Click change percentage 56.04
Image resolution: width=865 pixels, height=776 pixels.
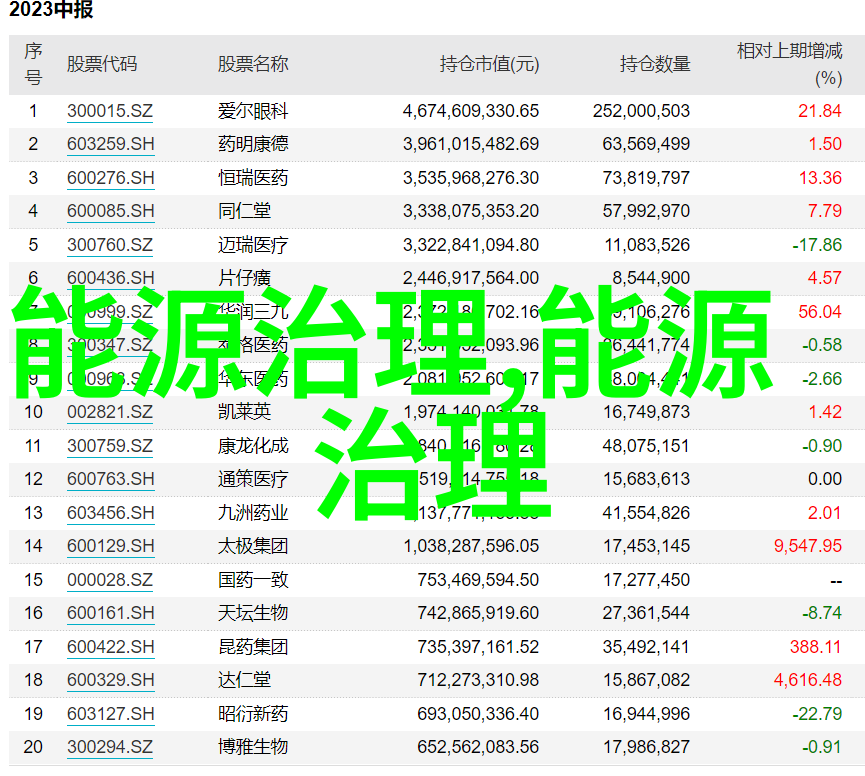[820, 312]
